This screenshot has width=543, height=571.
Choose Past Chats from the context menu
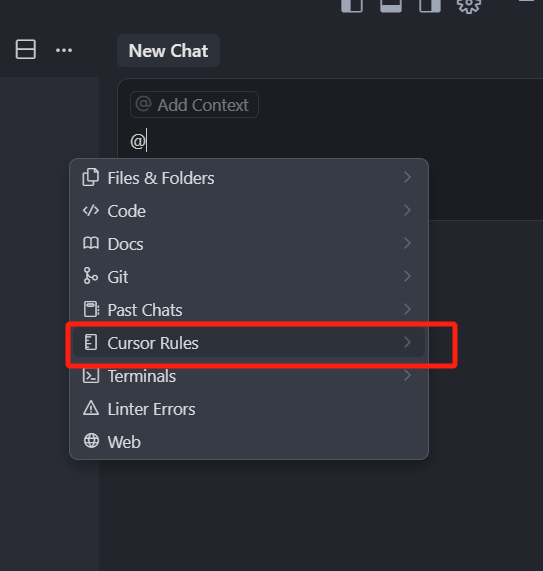[249, 310]
